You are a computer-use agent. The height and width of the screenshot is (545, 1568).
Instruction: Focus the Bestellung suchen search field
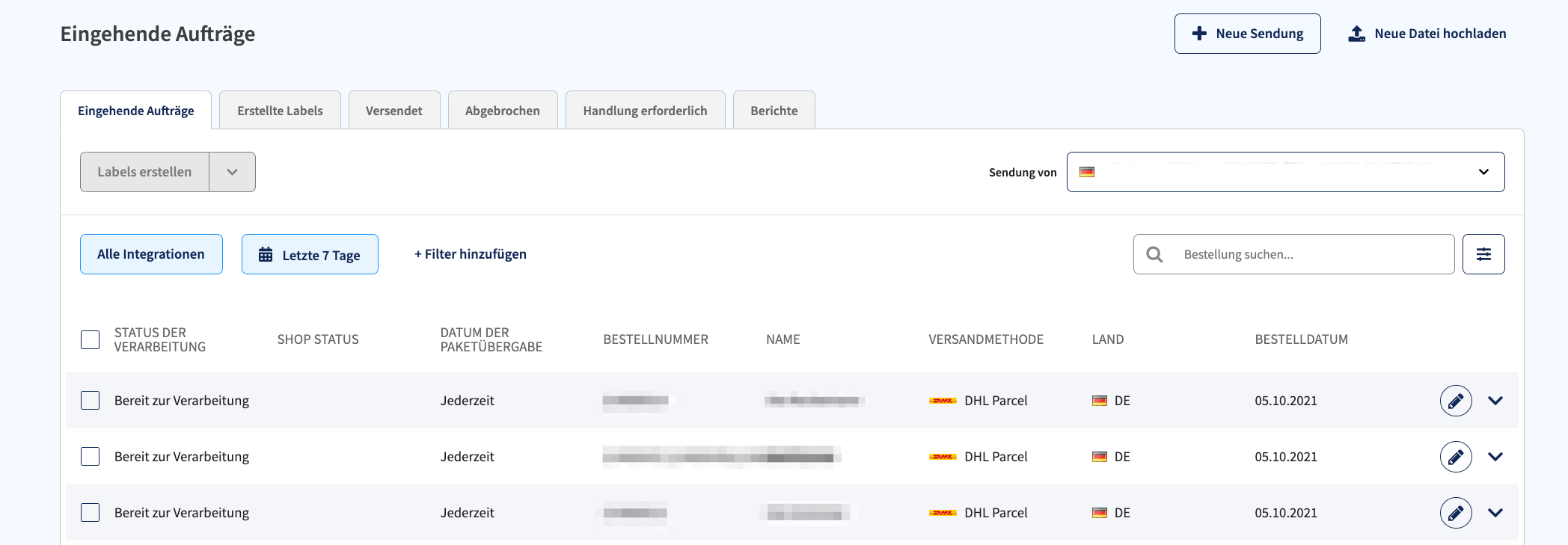point(1294,254)
